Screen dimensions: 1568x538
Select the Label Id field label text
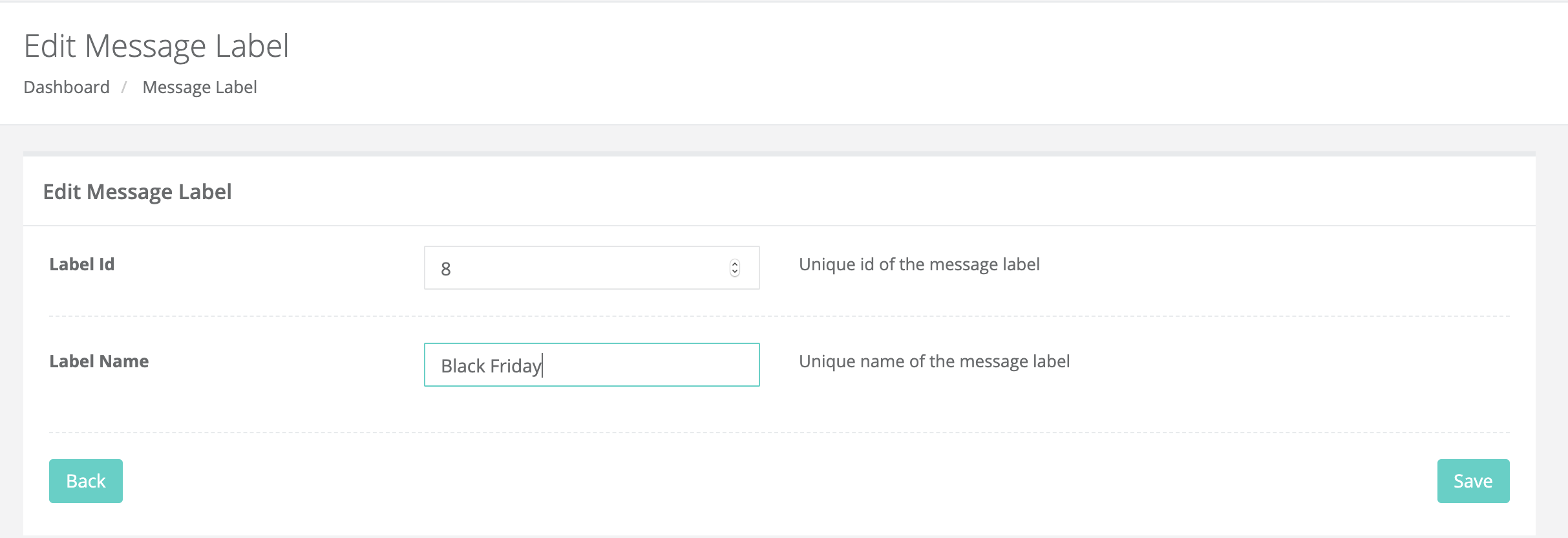pyautogui.click(x=82, y=264)
